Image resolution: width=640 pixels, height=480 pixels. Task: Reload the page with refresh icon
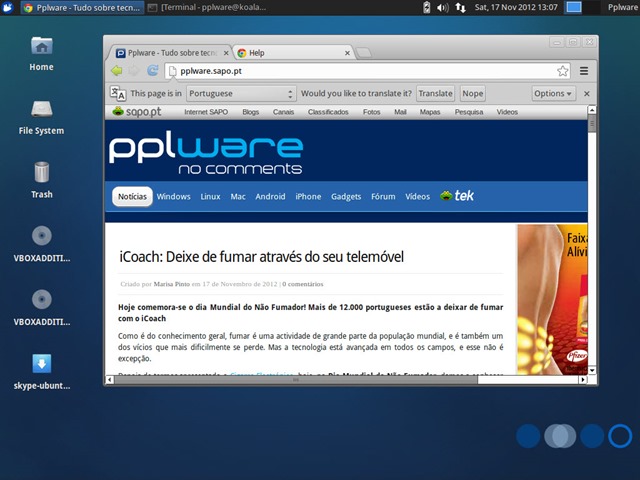pos(153,71)
